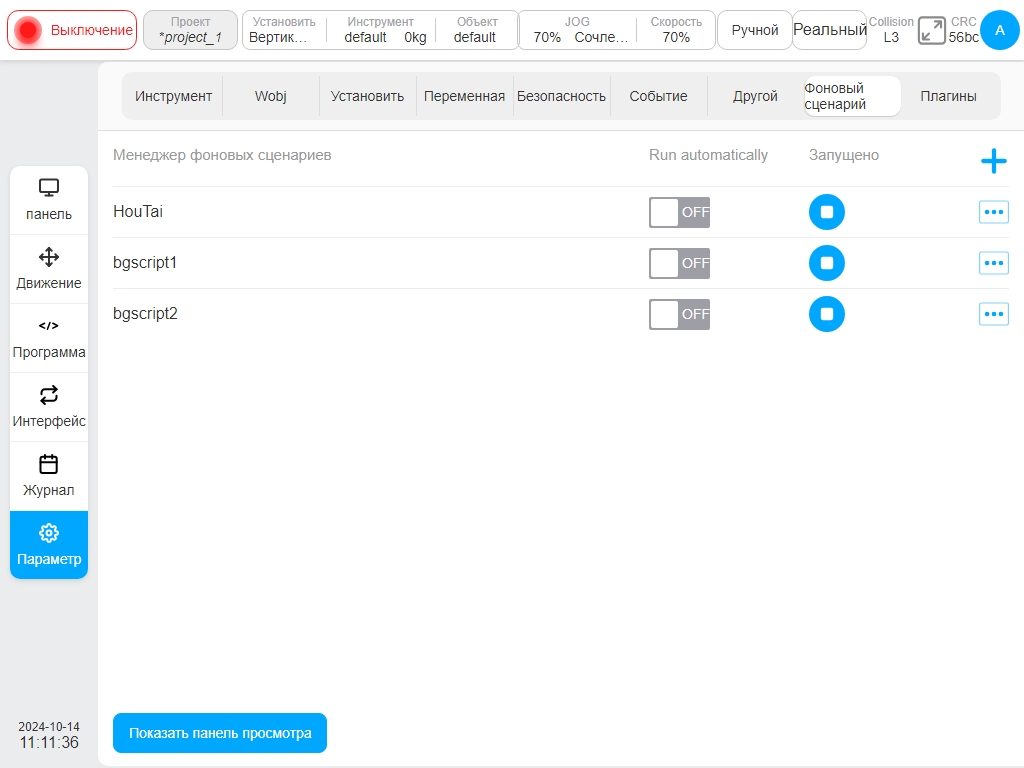This screenshot has width=1024, height=768.
Task: Open the Журнал sidebar item
Action: coord(49,477)
